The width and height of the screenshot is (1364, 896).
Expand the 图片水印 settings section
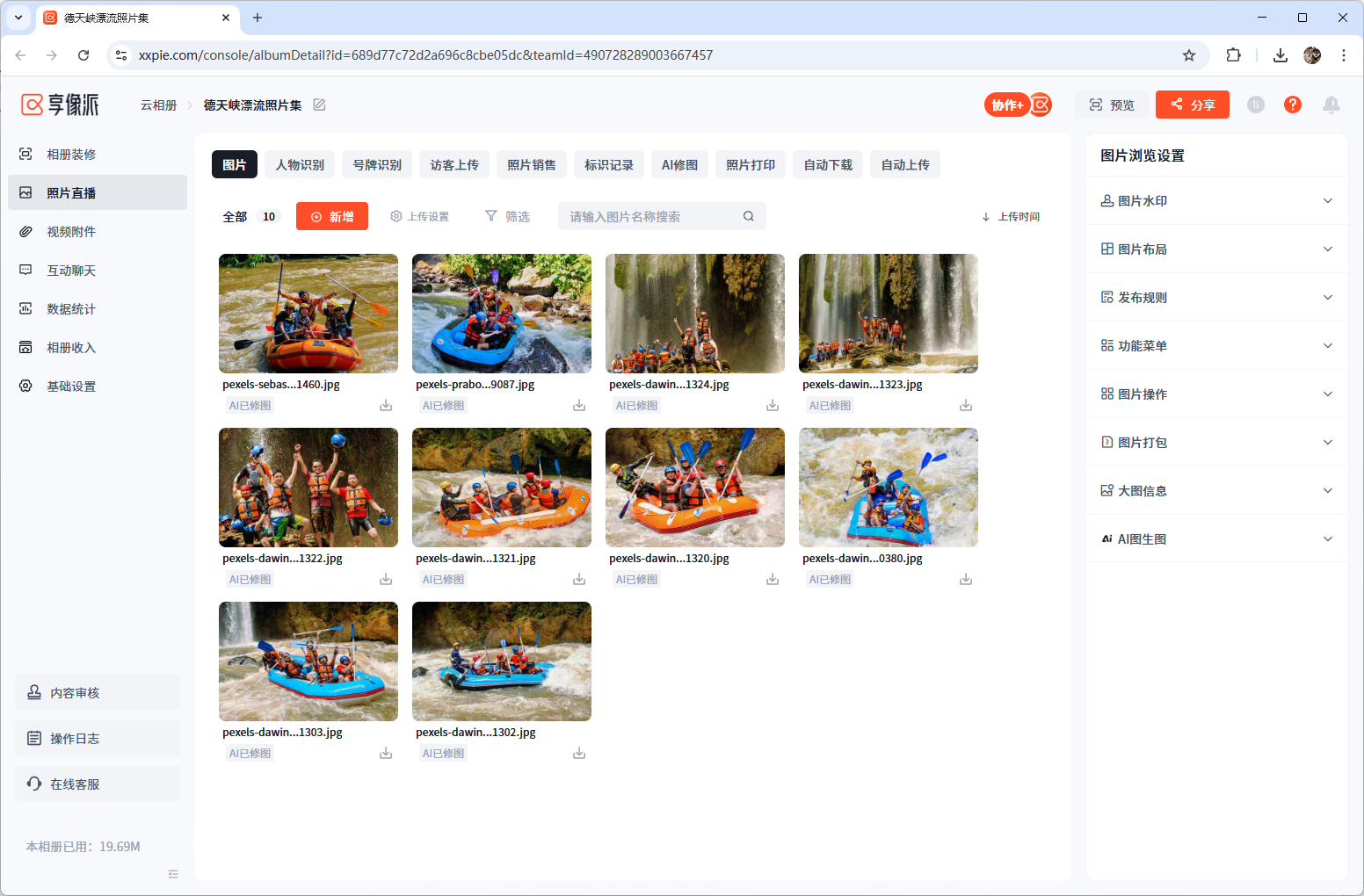1216,201
